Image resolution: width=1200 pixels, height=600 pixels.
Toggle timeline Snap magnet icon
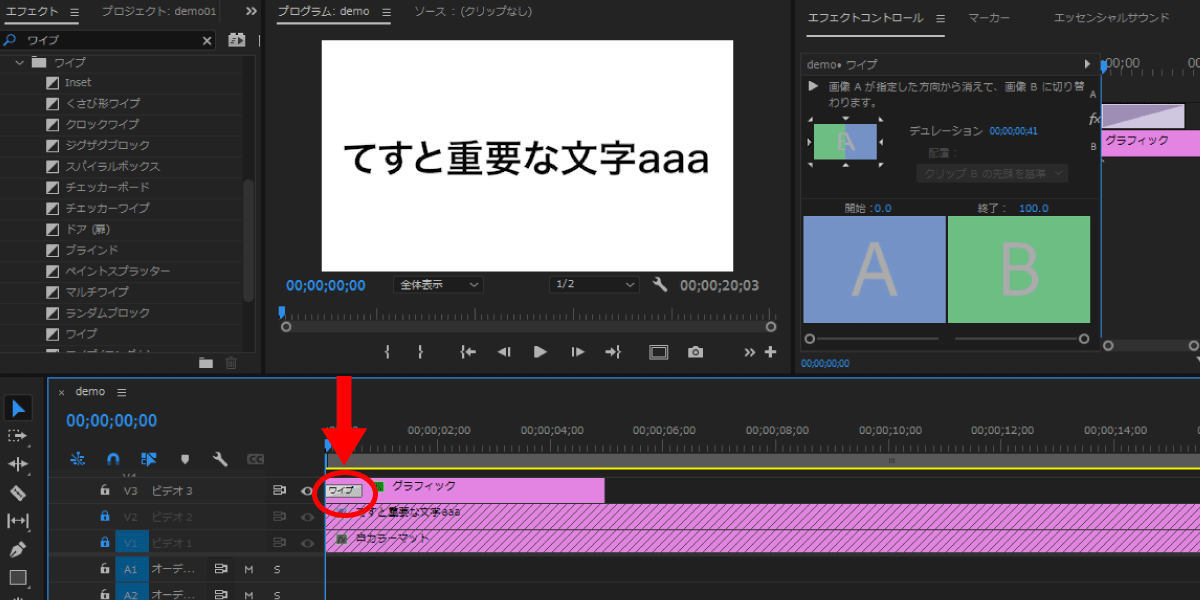pyautogui.click(x=113, y=459)
